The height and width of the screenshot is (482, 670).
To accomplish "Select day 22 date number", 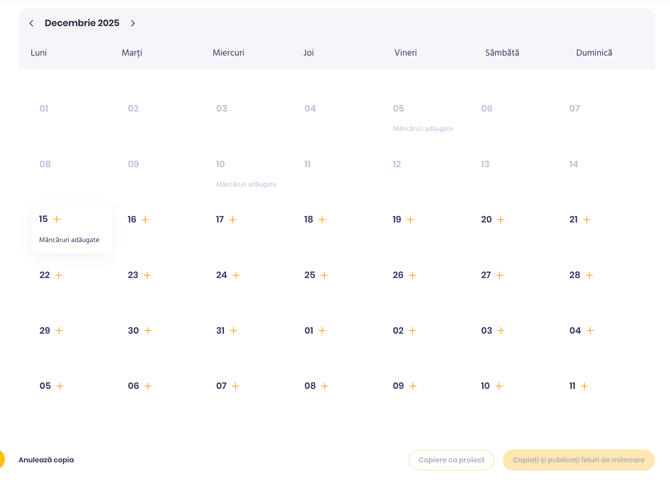I will pos(44,275).
